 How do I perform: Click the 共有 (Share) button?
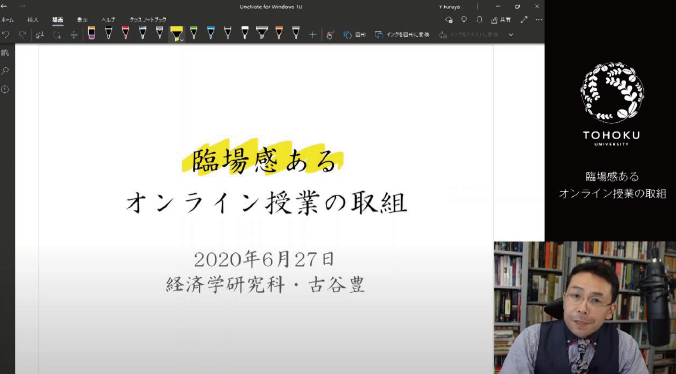501,19
